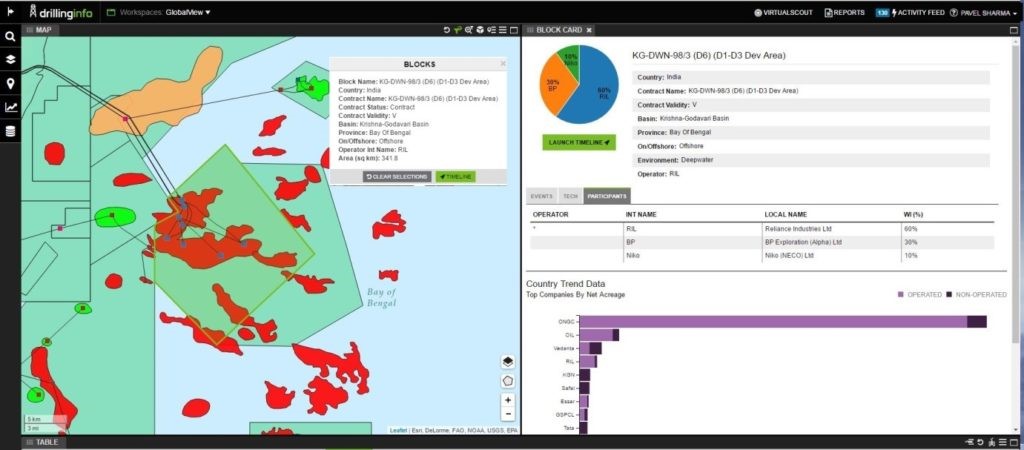This screenshot has width=1024, height=450.
Task: Zoom out on the map
Action: (508, 414)
